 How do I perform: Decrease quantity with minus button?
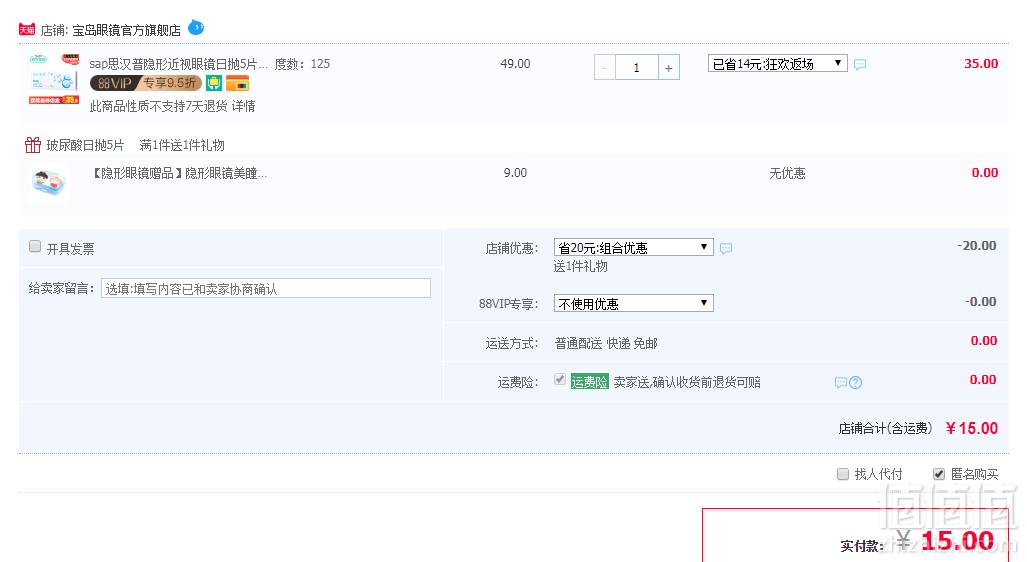point(604,67)
